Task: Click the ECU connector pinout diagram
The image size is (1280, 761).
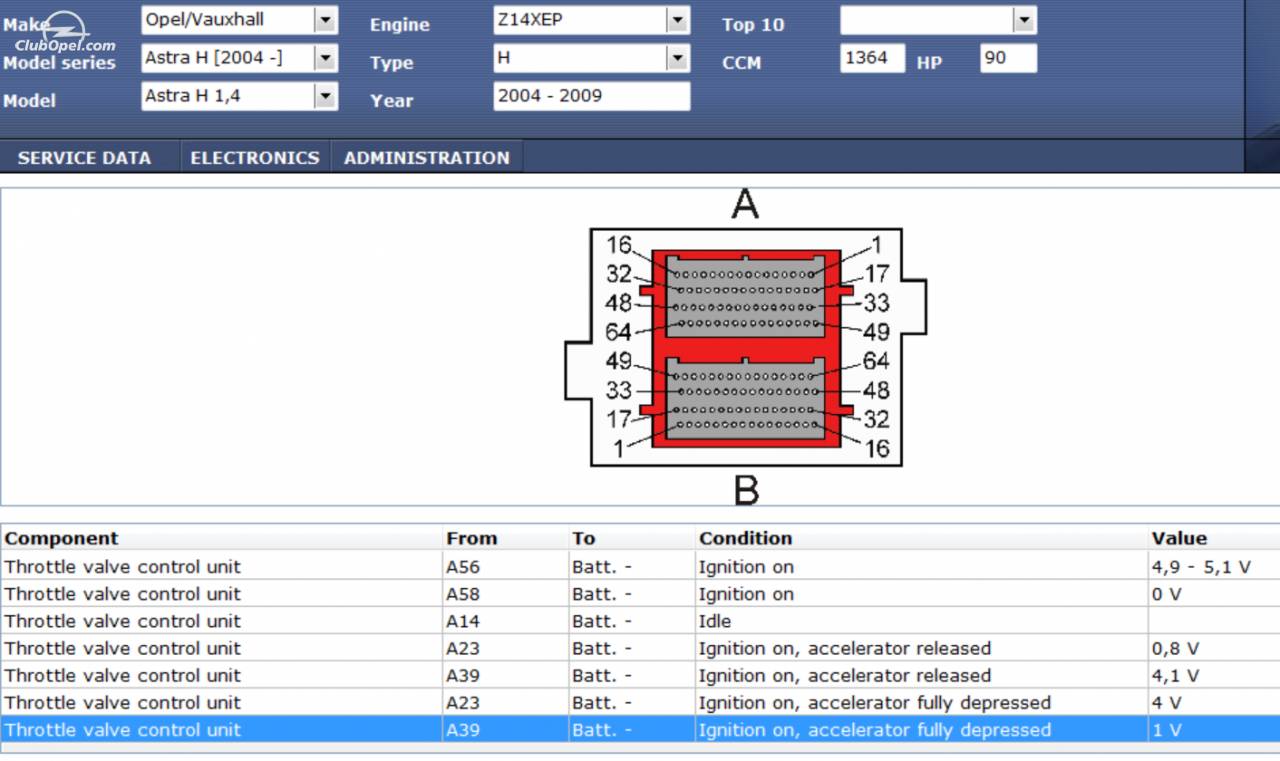Action: 746,347
